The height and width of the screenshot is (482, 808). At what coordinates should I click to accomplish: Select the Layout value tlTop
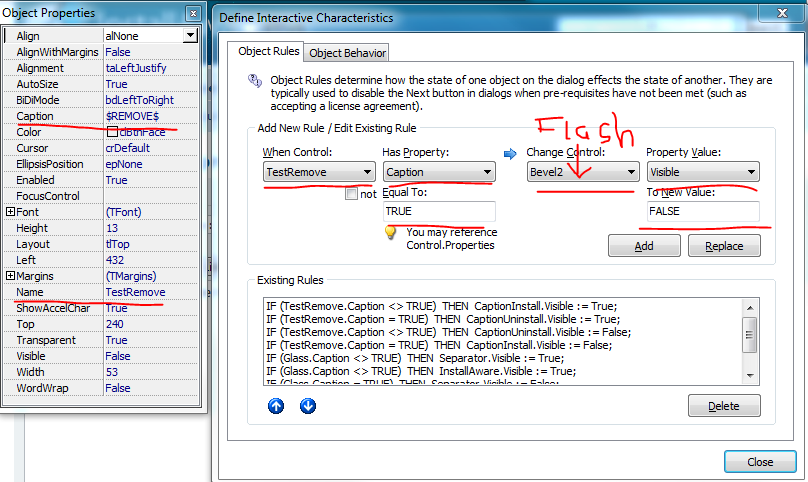click(117, 244)
